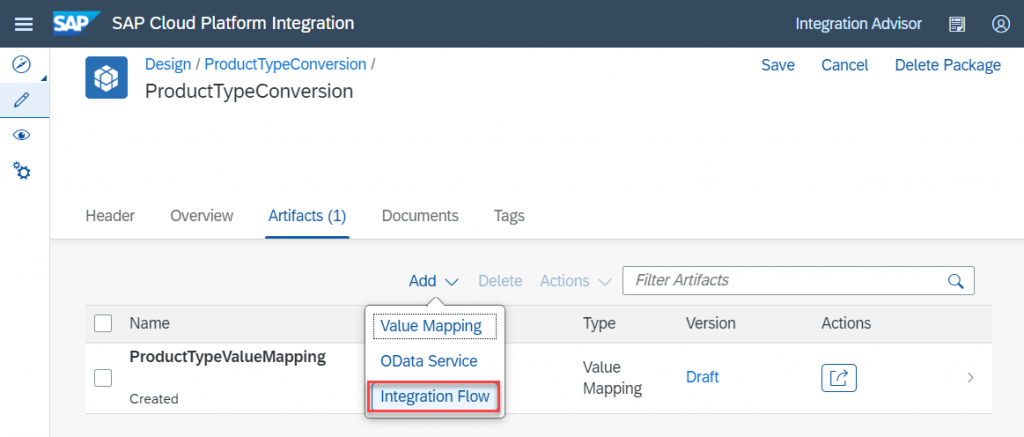This screenshot has height=437, width=1024.
Task: Switch to the Overview tab
Action: 201,216
